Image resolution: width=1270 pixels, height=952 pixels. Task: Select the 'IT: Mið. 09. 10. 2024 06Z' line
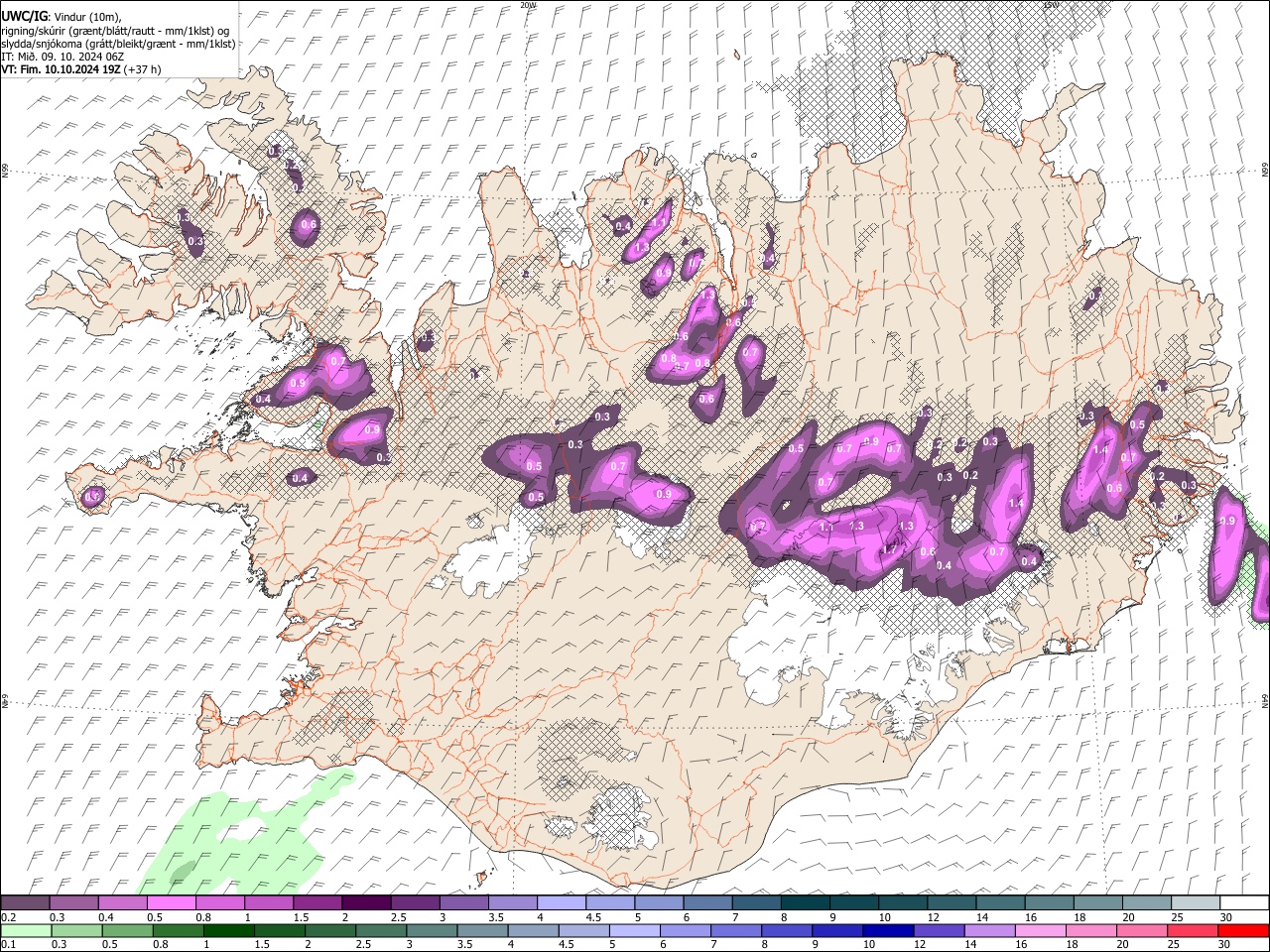[63, 57]
